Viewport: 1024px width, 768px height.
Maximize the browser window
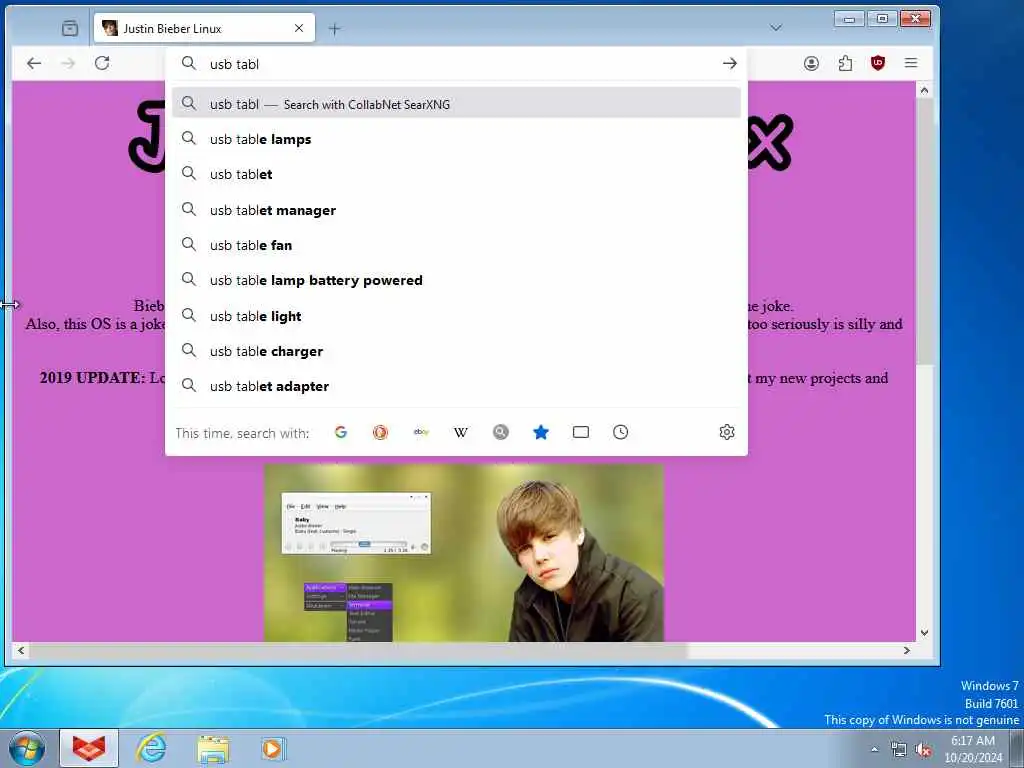coord(882,19)
